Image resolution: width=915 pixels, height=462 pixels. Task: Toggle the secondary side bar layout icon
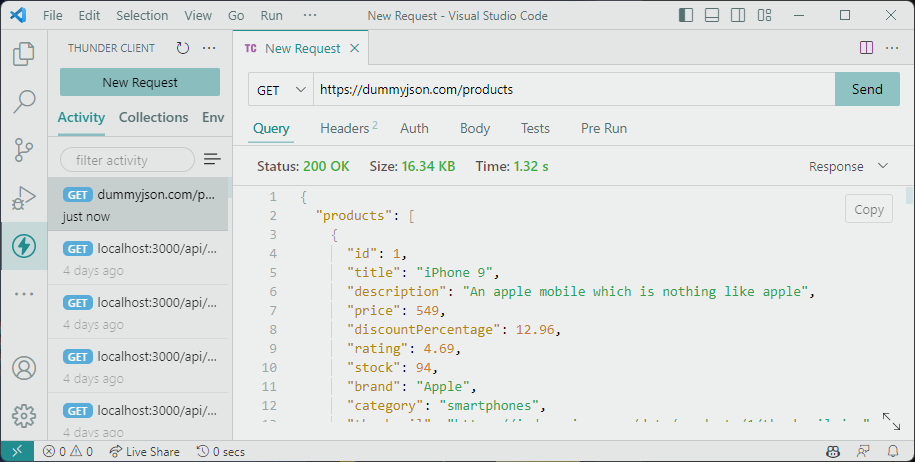(x=738, y=15)
